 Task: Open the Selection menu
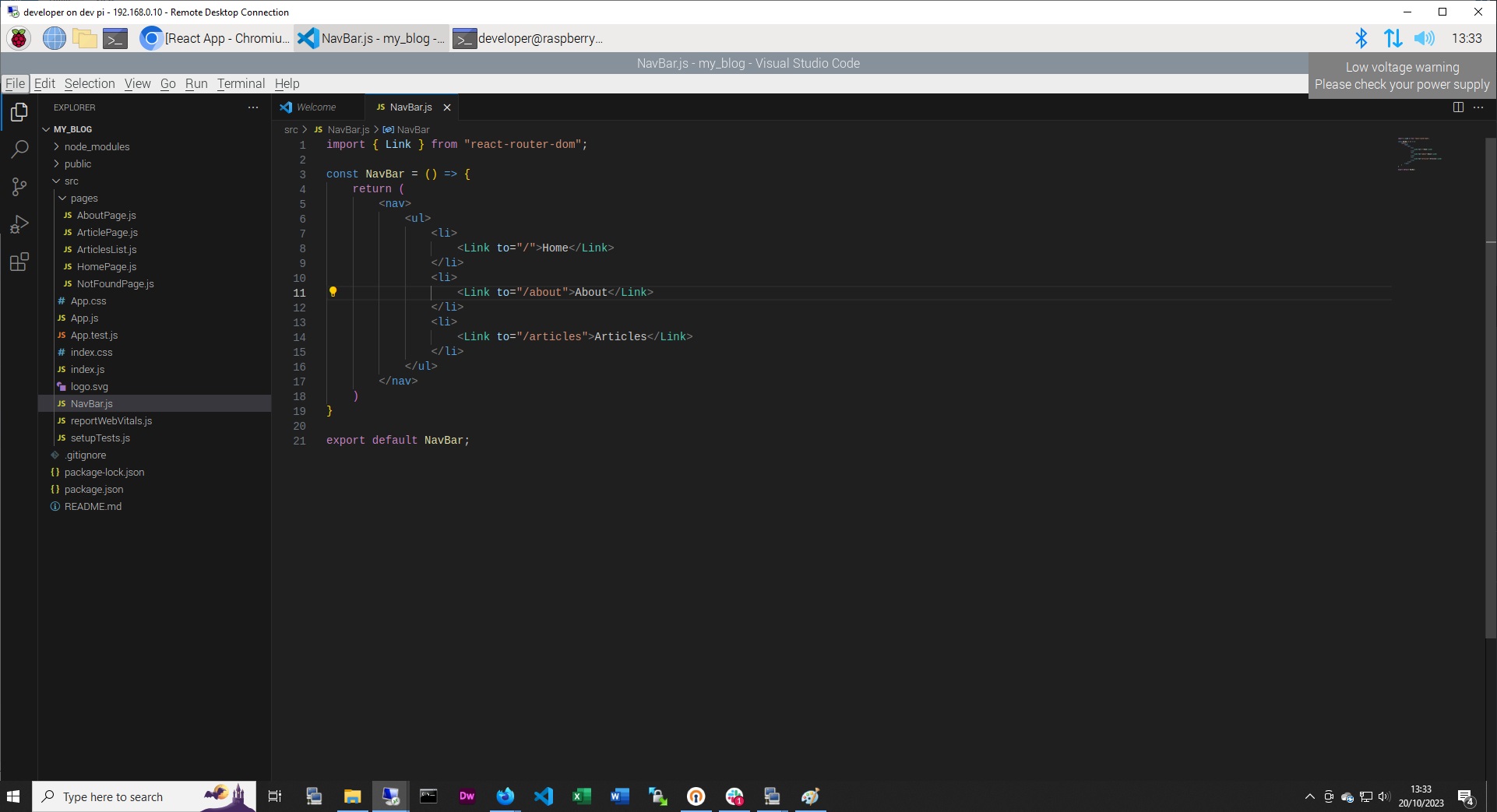[x=90, y=83]
